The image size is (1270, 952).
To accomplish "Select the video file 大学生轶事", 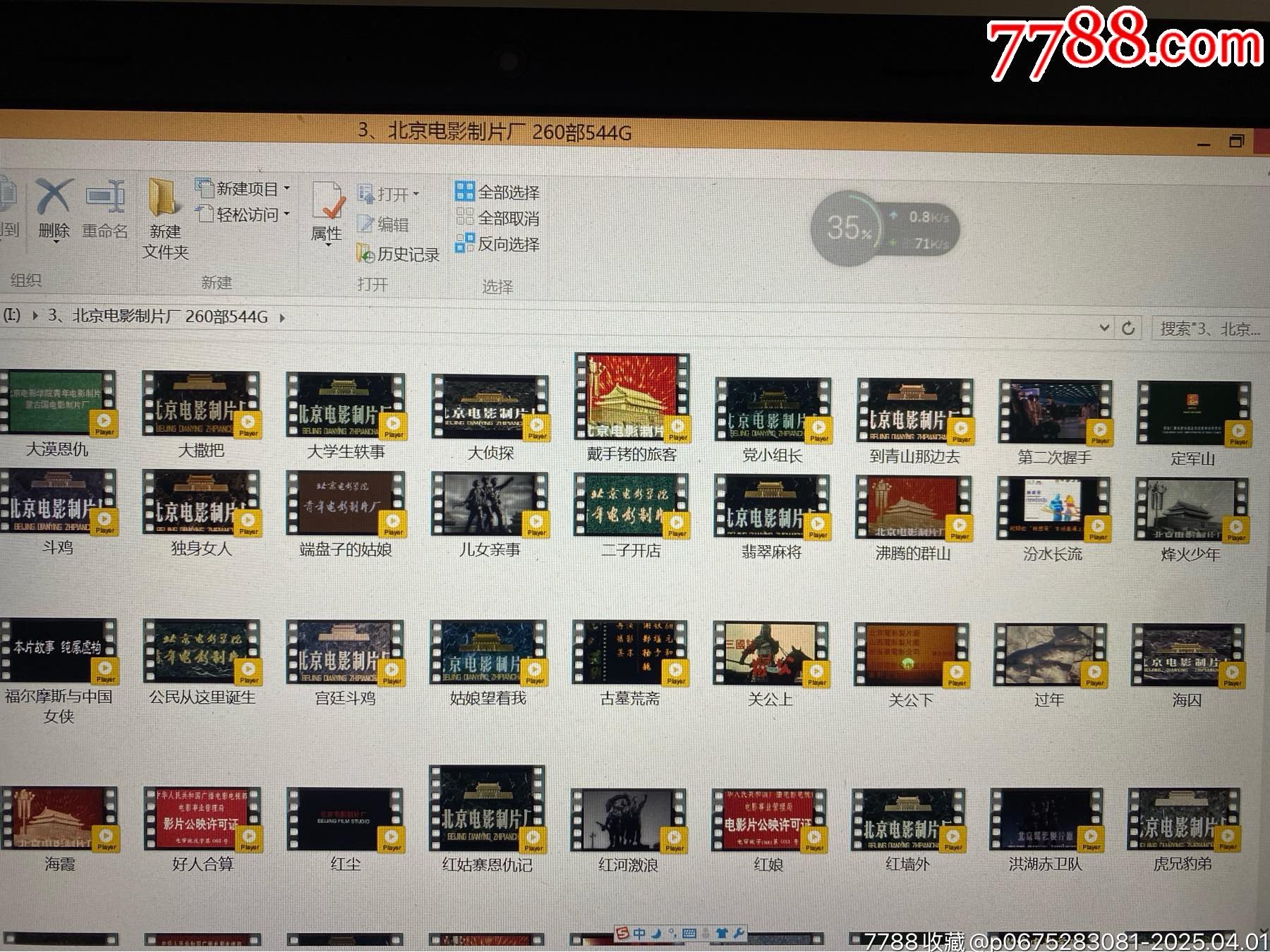I will [346, 417].
